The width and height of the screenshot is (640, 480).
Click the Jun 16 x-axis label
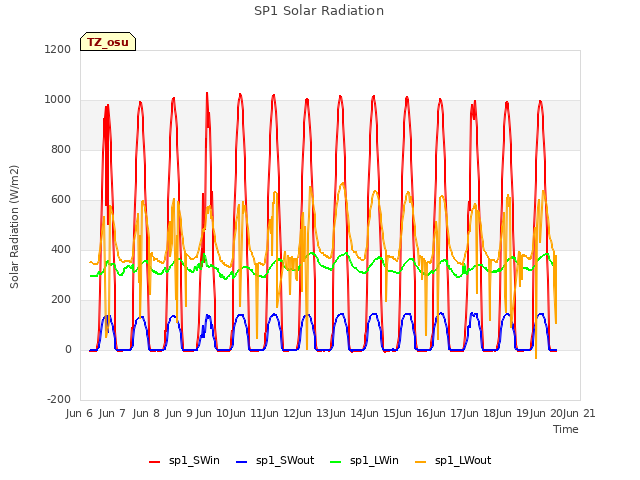point(412,413)
